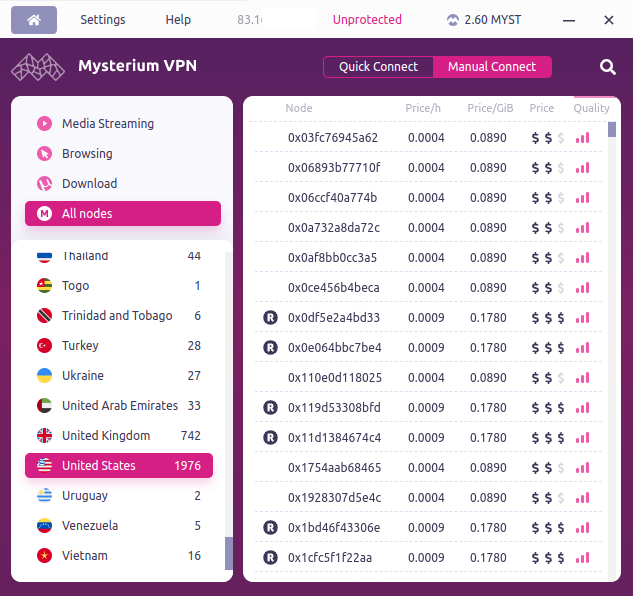Select node 0x03fc76945a62
Screen dimensions: 633x596
pos(333,138)
